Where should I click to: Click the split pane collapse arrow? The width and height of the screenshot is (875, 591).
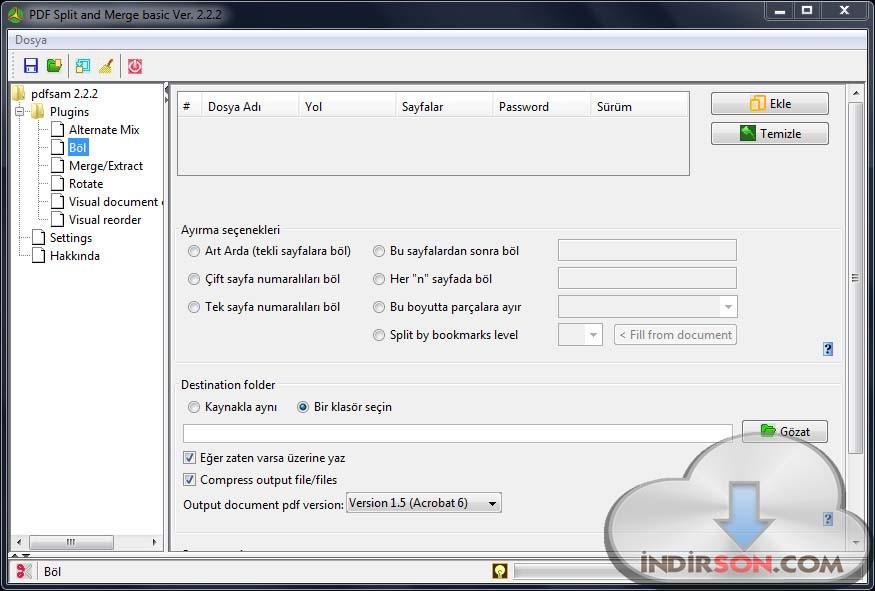(166, 89)
